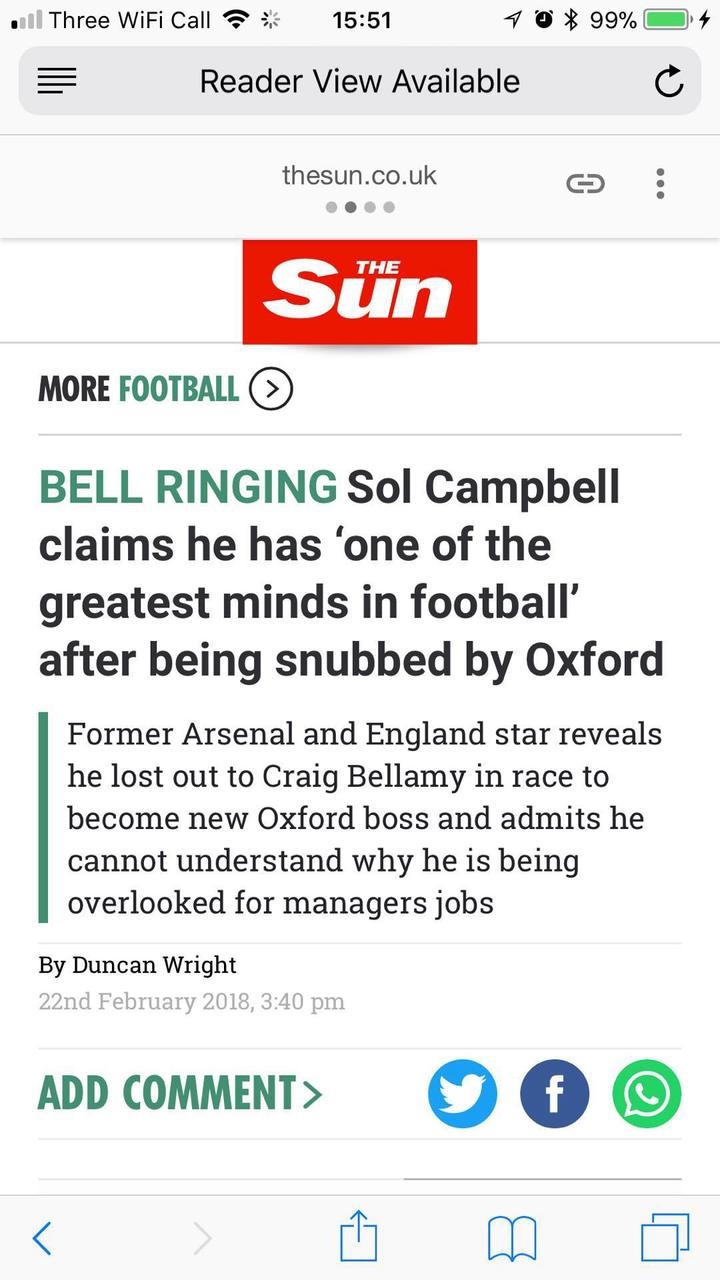720x1280 pixels.
Task: Open the Reader View lines icon
Action: 57,82
